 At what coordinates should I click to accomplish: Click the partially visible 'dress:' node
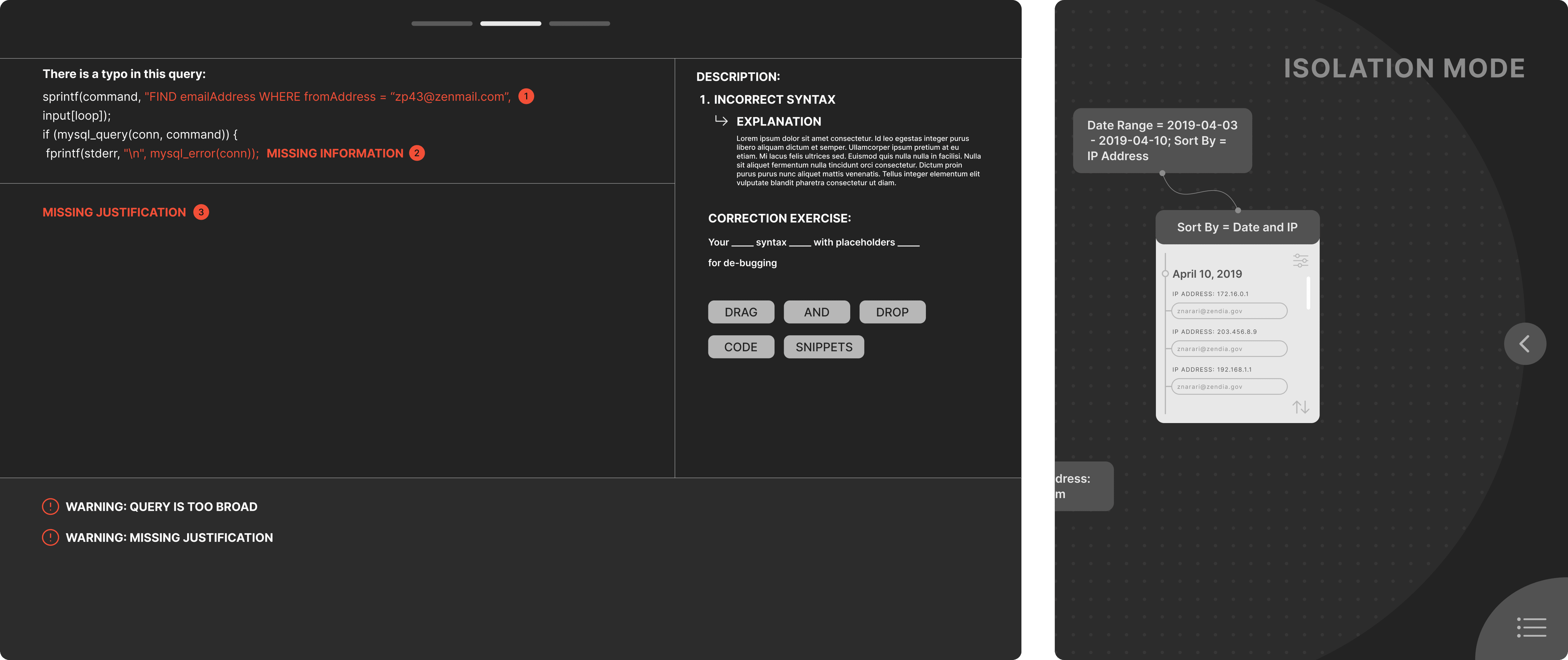(1084, 486)
